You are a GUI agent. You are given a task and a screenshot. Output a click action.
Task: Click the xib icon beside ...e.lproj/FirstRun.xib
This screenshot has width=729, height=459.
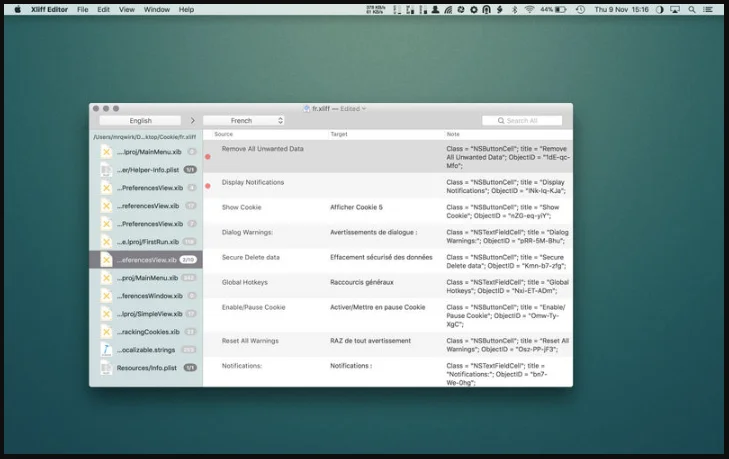pyautogui.click(x=106, y=242)
